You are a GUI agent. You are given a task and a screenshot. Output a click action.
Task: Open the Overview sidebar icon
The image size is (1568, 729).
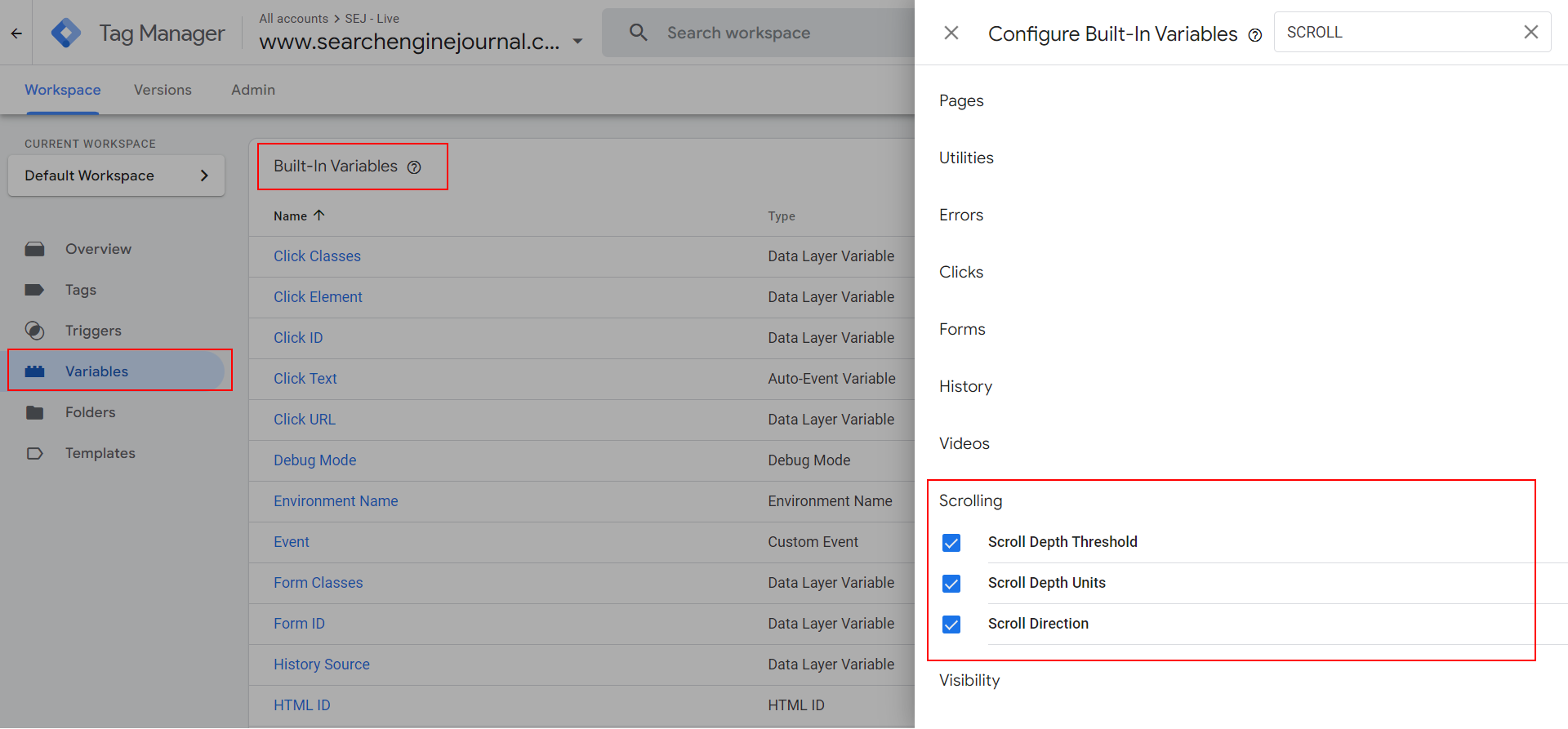[34, 249]
